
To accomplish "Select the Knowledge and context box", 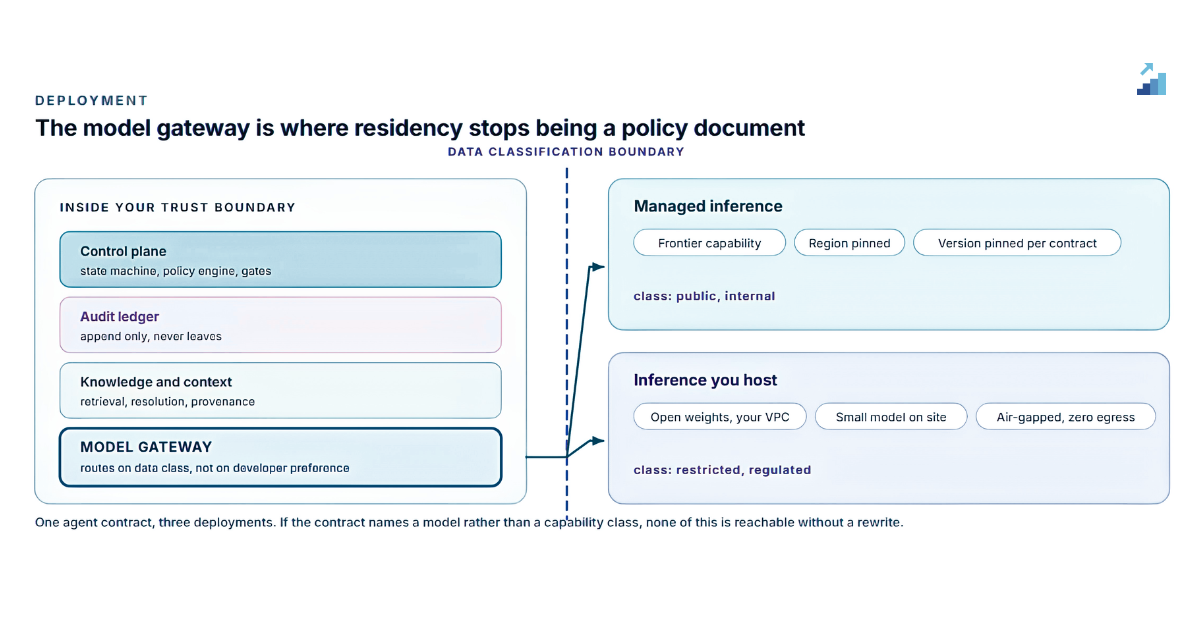I will point(280,390).
